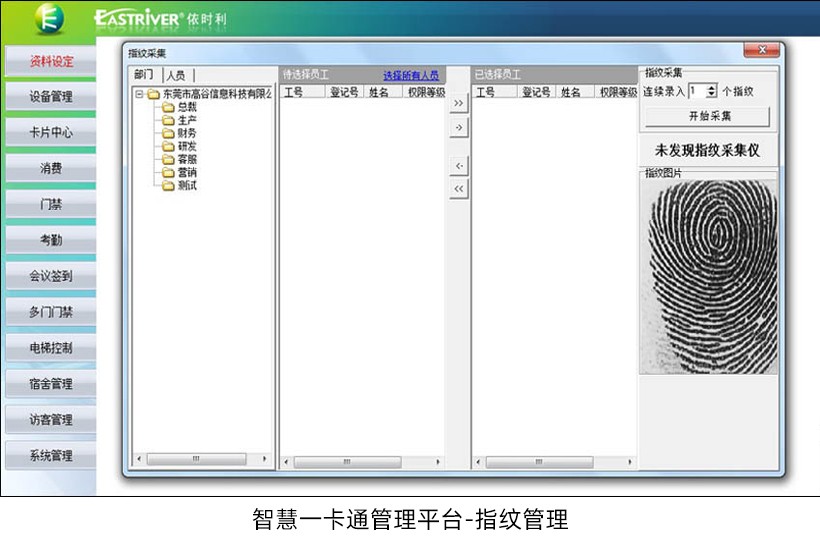Click the department tree horizontal scrollbar
820x540 pixels.
pos(203,460)
